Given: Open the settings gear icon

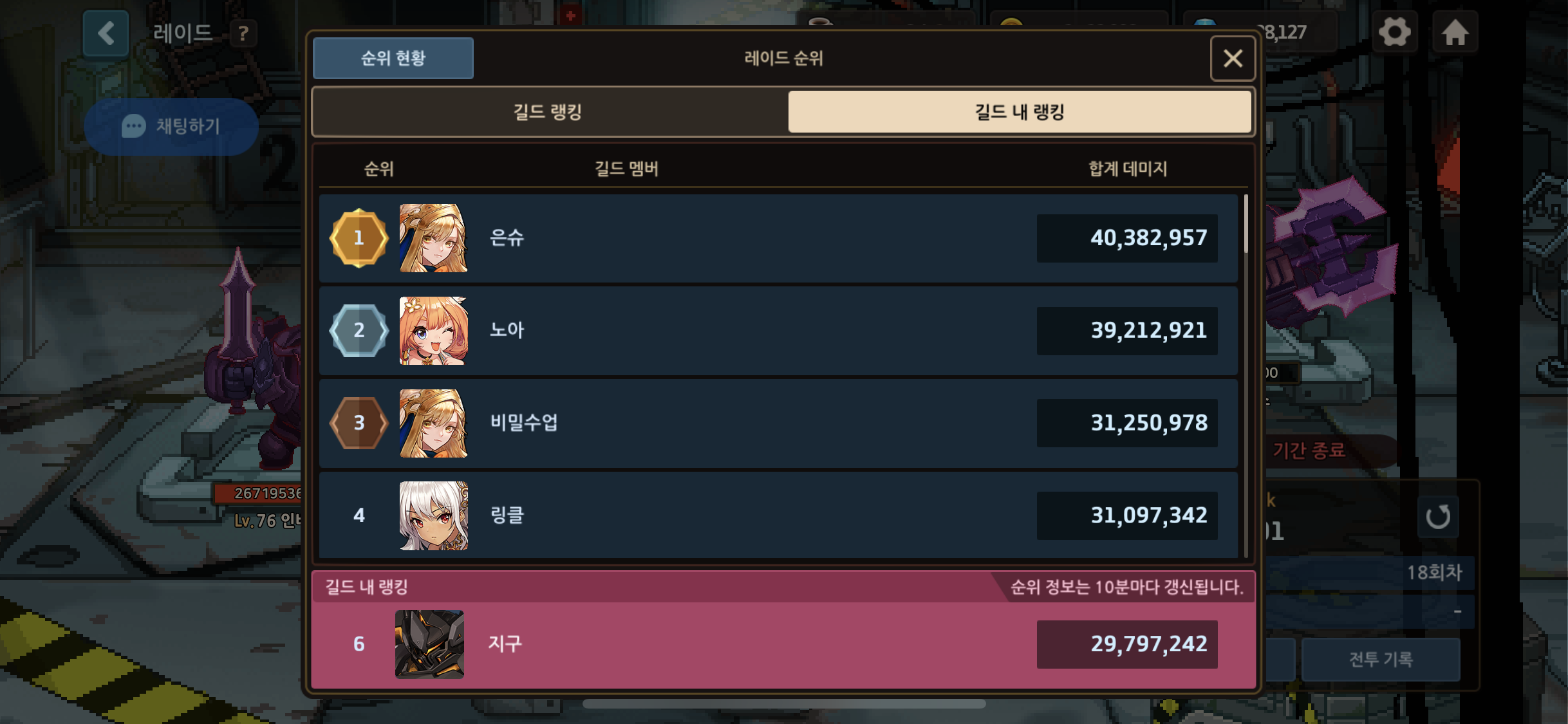Looking at the screenshot, I should [x=1394, y=32].
